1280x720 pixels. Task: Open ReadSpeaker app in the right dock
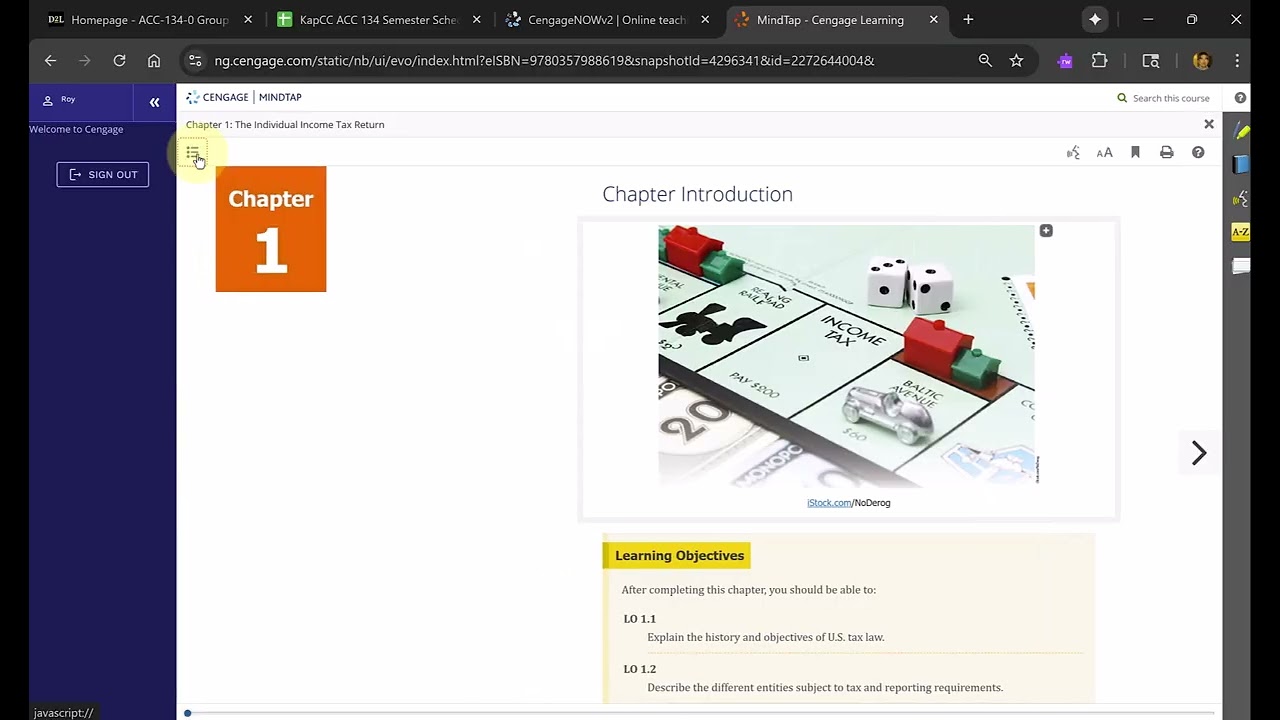pos(1241,199)
